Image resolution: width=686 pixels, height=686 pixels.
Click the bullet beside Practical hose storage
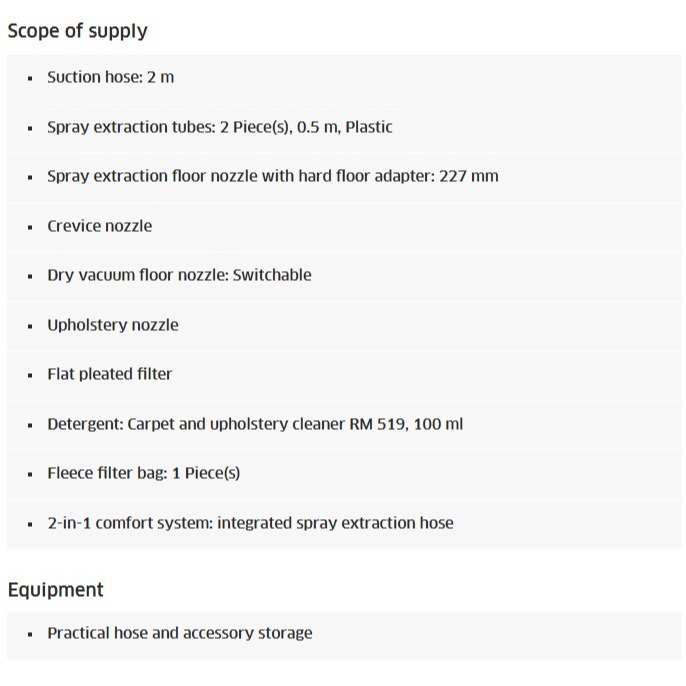tap(30, 634)
